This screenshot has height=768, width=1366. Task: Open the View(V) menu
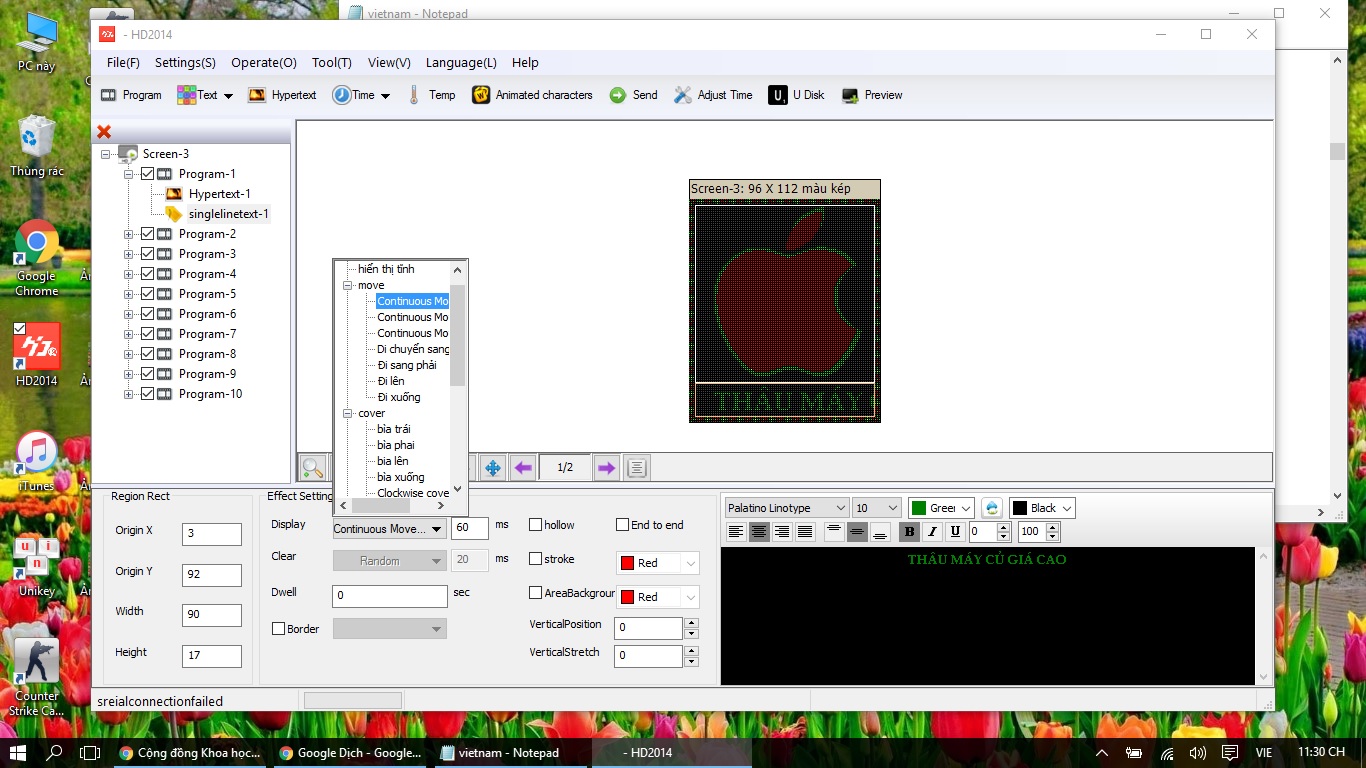pos(389,62)
